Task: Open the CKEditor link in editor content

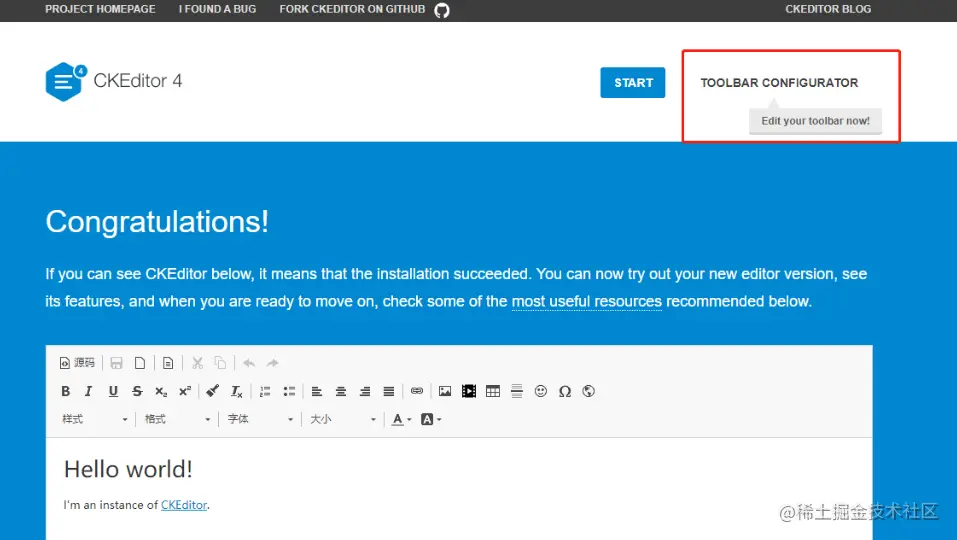Action: [x=184, y=505]
